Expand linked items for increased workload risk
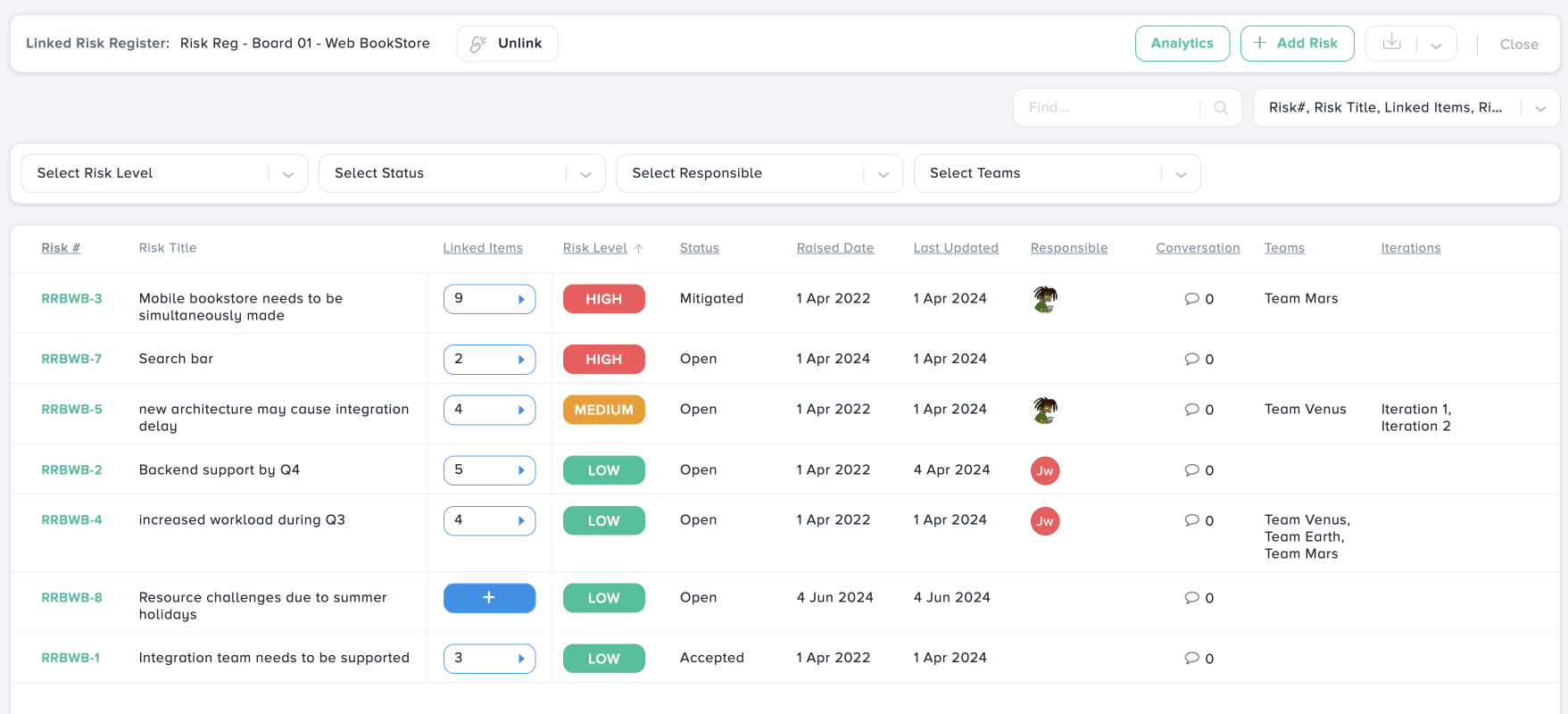 (489, 520)
